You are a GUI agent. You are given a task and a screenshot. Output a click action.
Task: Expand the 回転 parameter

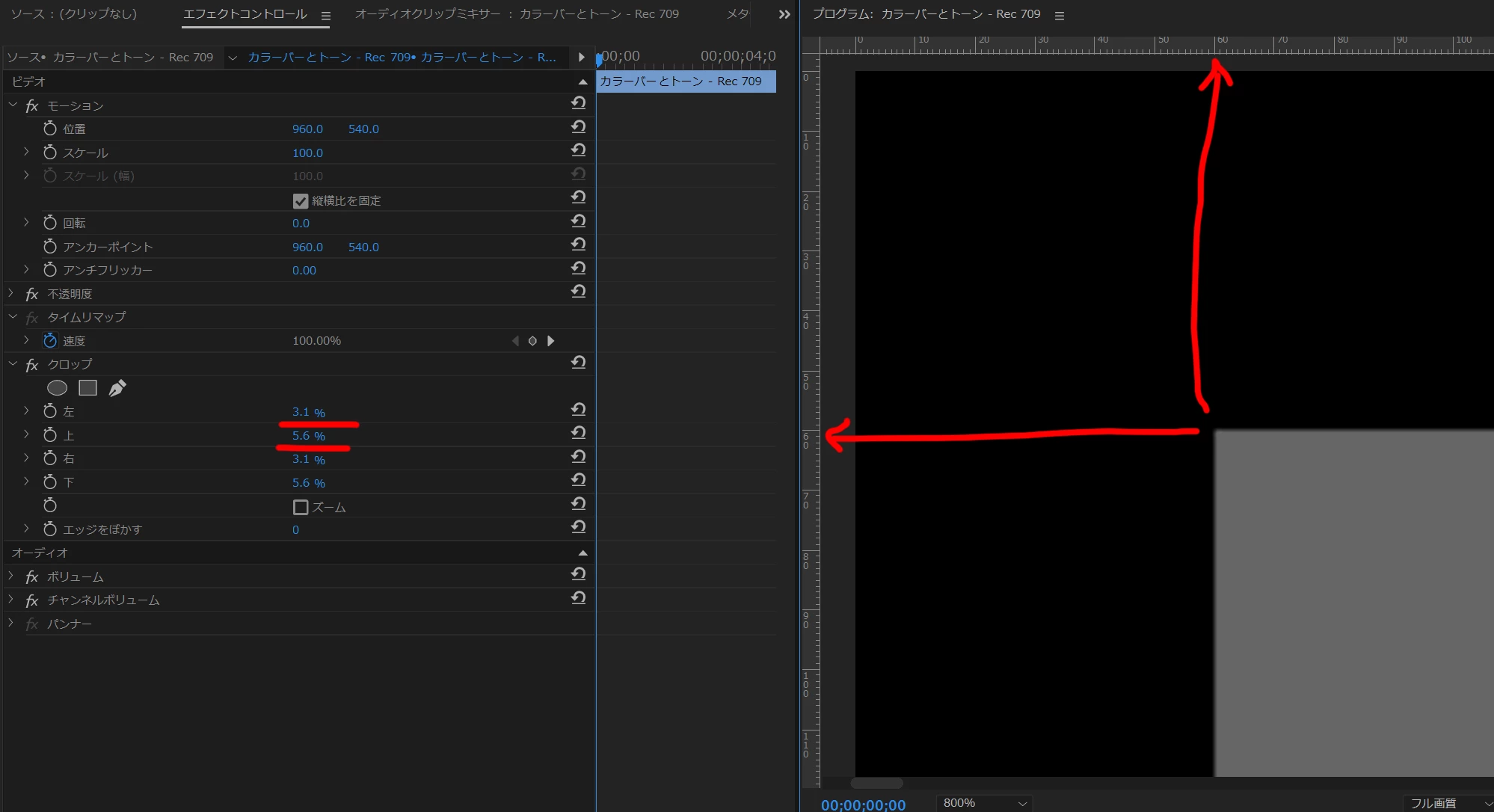pos(26,222)
